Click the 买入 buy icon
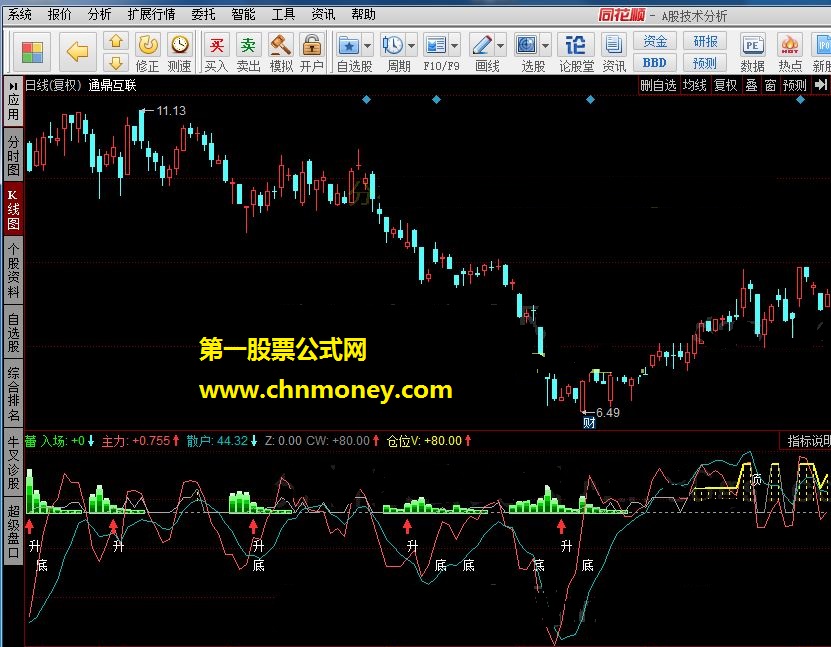831x647 pixels. pos(216,52)
